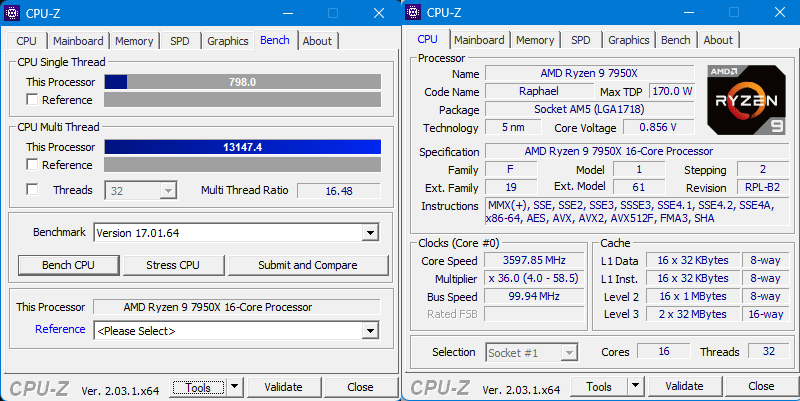Enable the Single Thread Reference checkbox
Viewport: 800px width, 401px height.
pyautogui.click(x=32, y=99)
